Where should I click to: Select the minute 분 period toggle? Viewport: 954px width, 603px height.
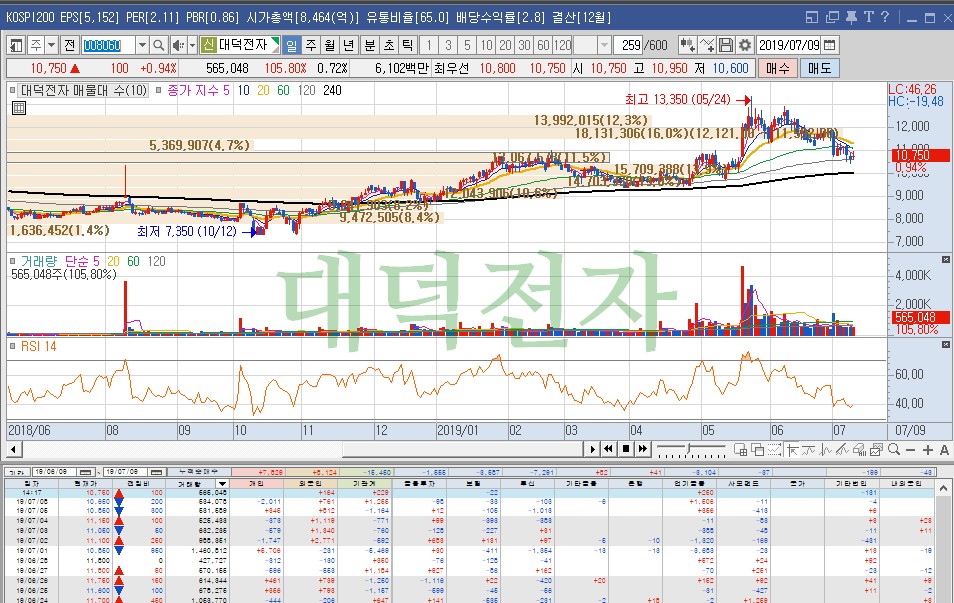[370, 45]
